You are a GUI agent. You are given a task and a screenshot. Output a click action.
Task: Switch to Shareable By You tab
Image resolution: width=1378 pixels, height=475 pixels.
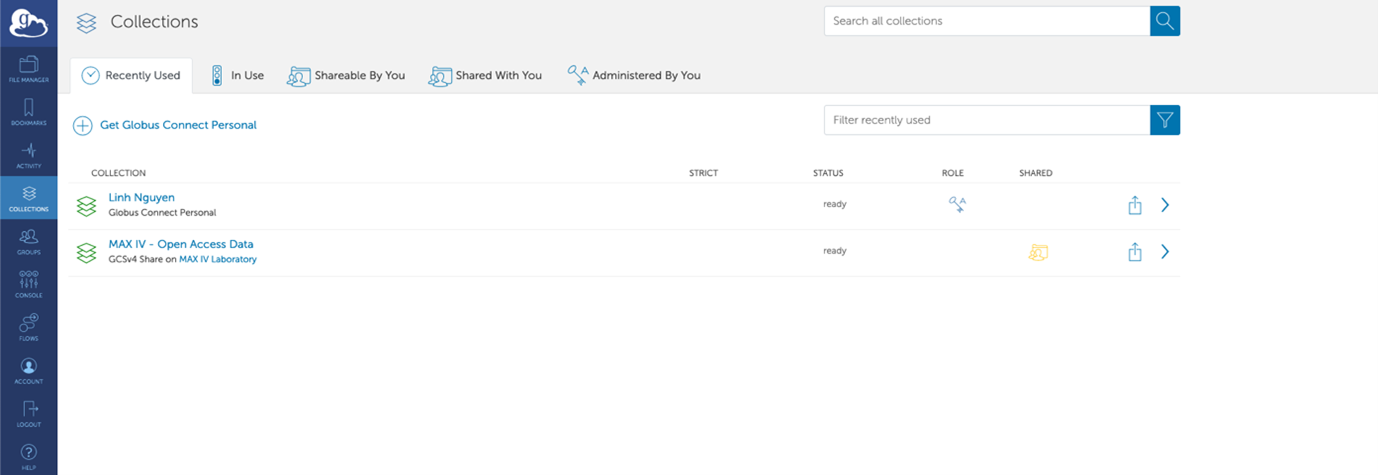click(x=346, y=75)
